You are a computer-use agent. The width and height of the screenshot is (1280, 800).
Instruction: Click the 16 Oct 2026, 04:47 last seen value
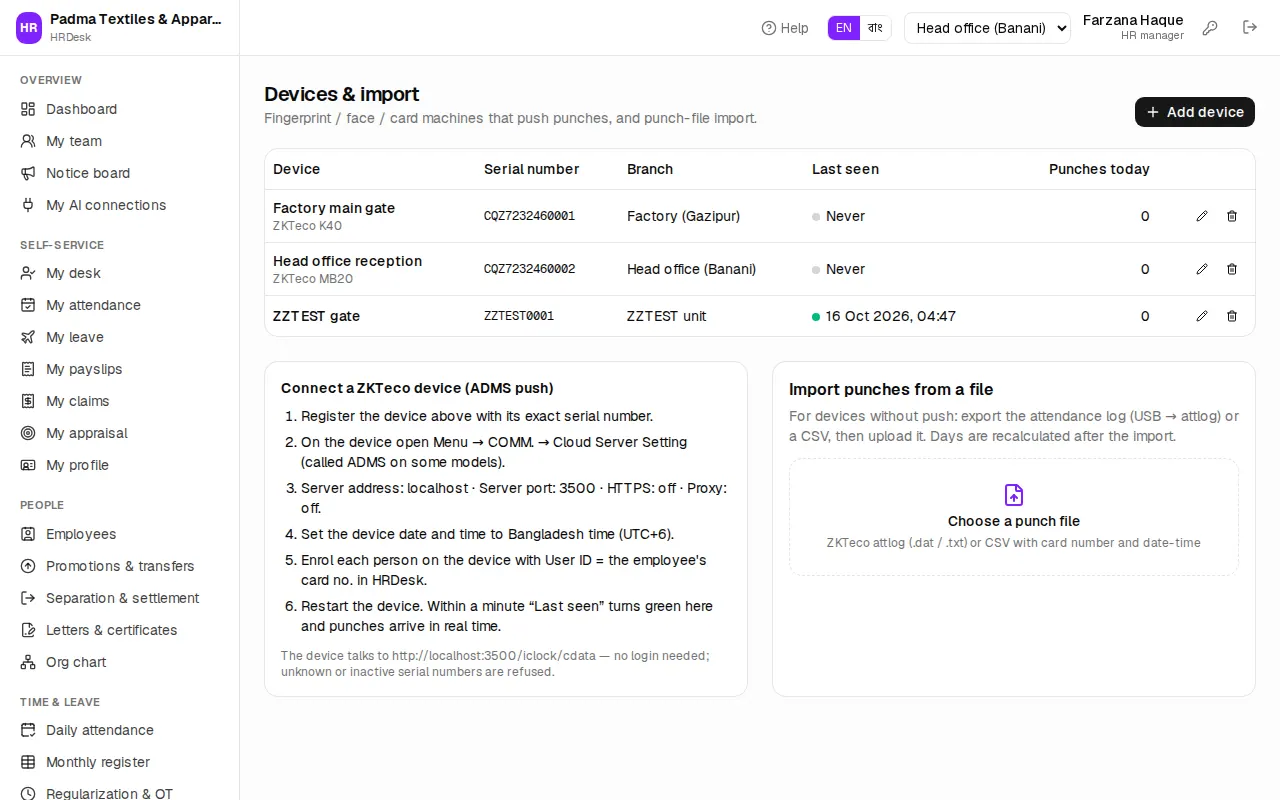coord(891,316)
